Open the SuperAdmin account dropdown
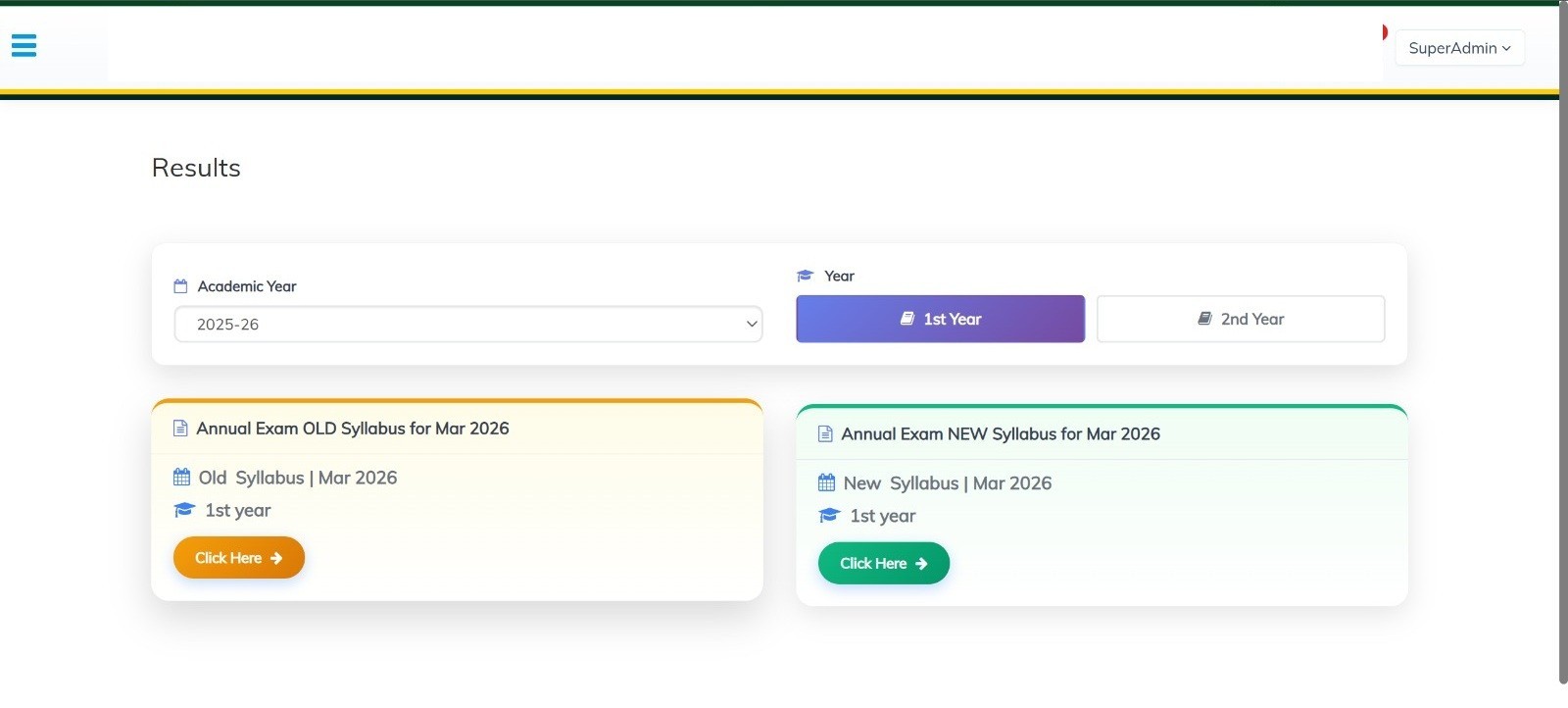The width and height of the screenshot is (1568, 708). coord(1459,48)
